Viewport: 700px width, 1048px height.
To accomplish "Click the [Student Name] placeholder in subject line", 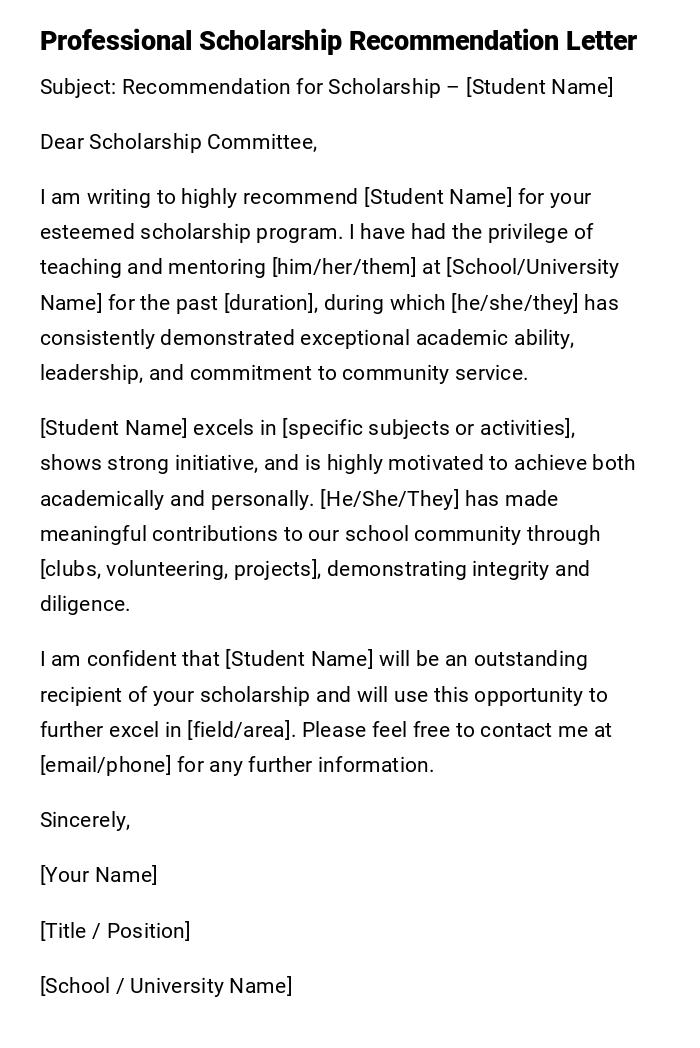I will click(x=539, y=87).
